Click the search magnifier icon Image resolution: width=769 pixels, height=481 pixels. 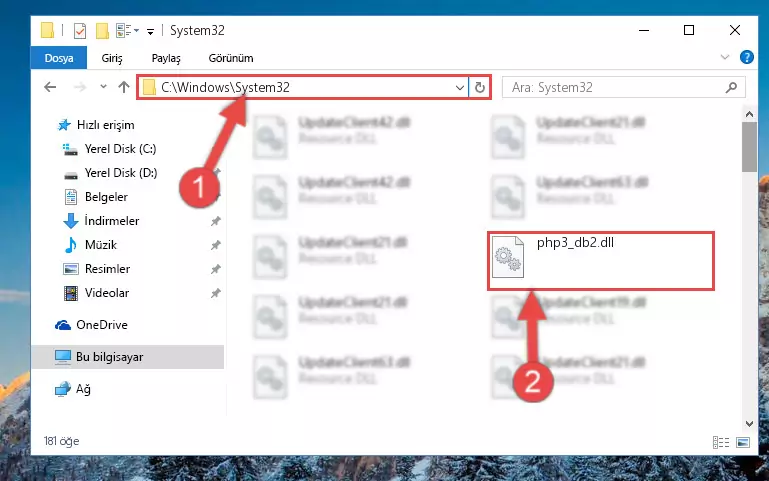click(731, 87)
